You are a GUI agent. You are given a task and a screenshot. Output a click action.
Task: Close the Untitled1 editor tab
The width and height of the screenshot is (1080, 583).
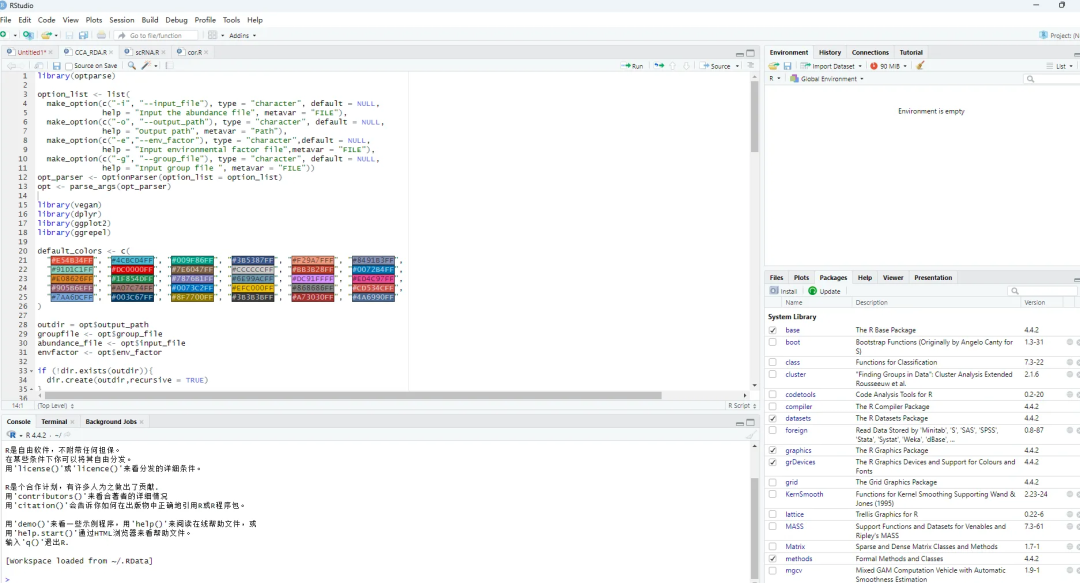(50, 52)
